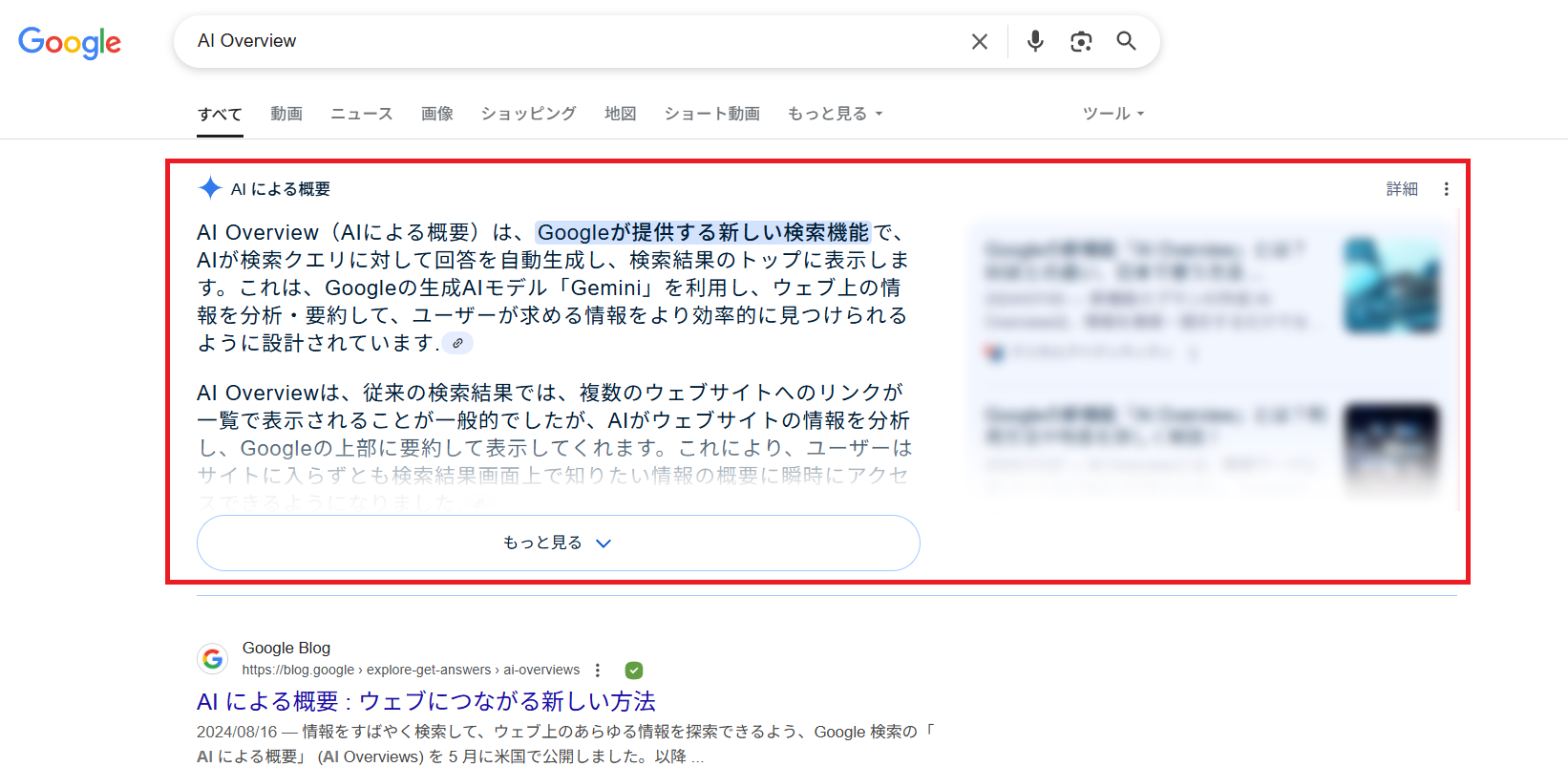
Task: Click the second blurred source thumbnail
Action: click(1391, 449)
